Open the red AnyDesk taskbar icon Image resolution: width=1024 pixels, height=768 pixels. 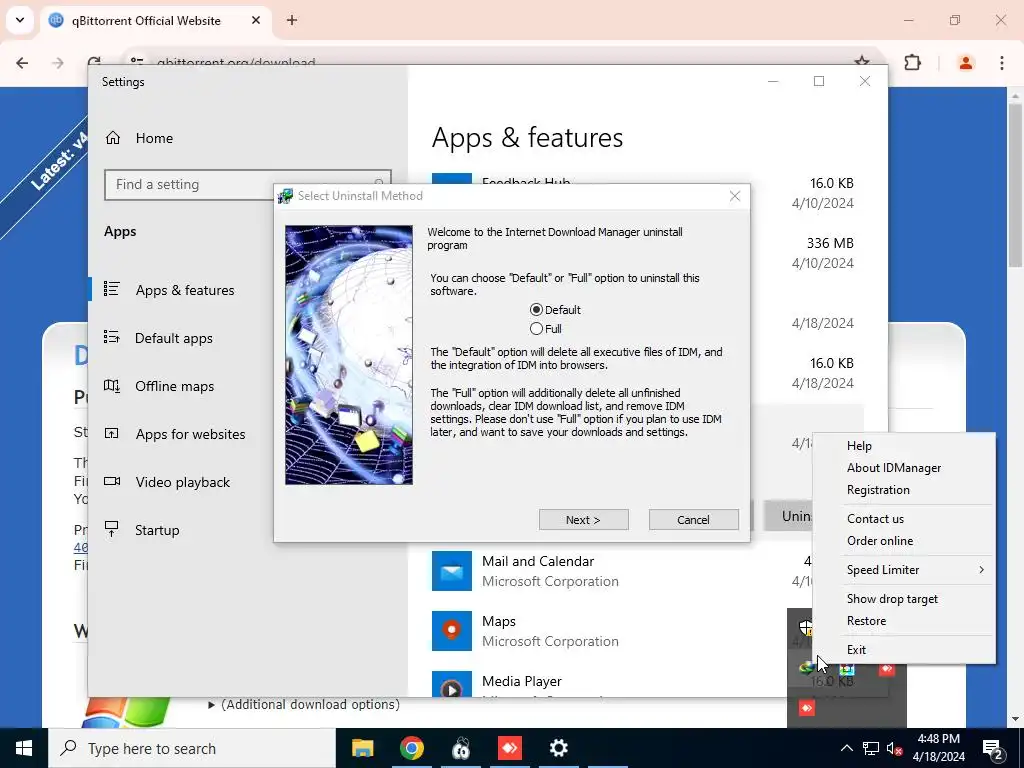509,748
